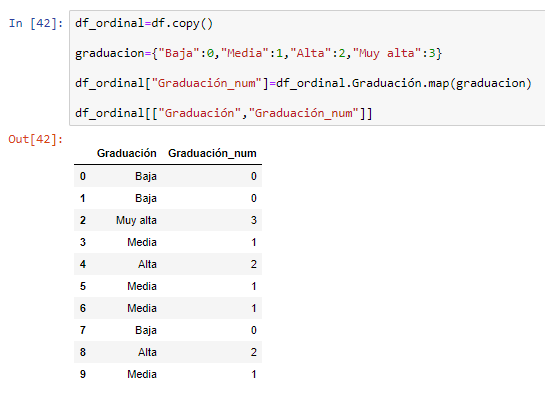The image size is (545, 398).
Task: Click the Alta cell in row 8
Action: pyautogui.click(x=147, y=352)
